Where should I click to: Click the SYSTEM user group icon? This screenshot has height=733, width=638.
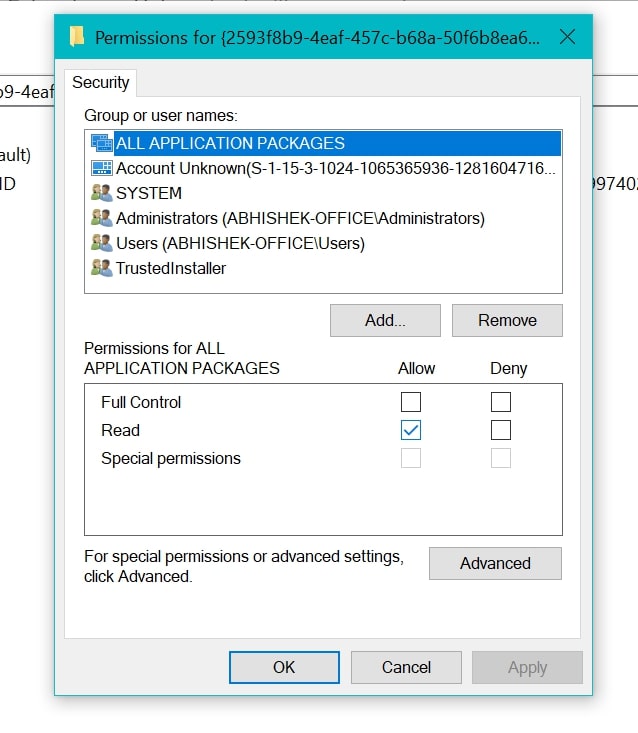pyautogui.click(x=101, y=193)
